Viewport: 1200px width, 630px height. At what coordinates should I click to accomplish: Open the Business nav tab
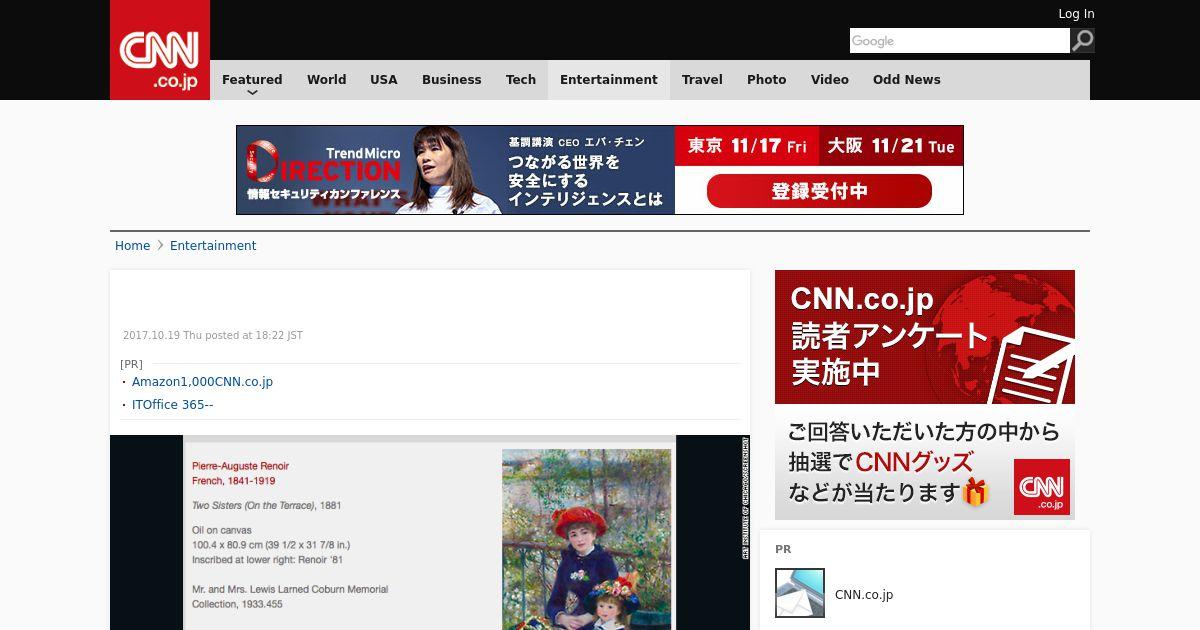[452, 80]
